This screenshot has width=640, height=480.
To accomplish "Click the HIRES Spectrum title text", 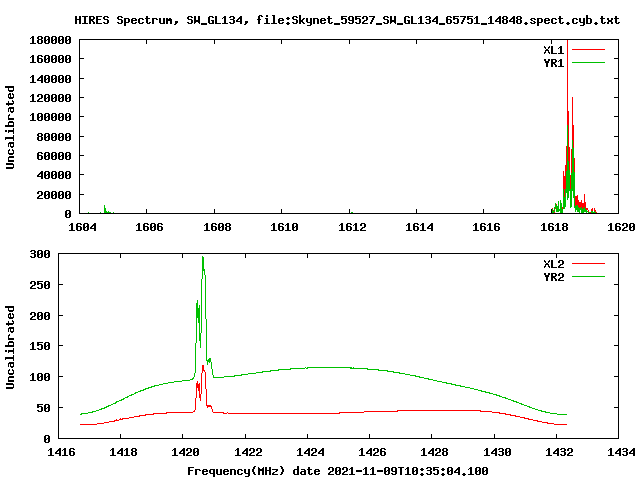I will [x=347, y=20].
